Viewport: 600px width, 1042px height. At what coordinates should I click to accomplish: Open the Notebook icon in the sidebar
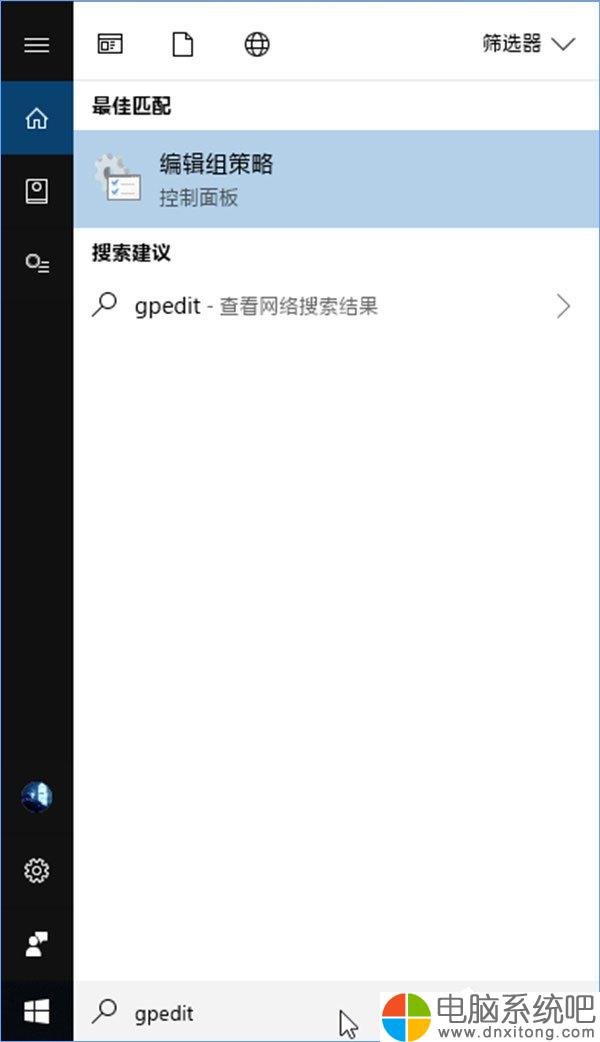pos(37,191)
